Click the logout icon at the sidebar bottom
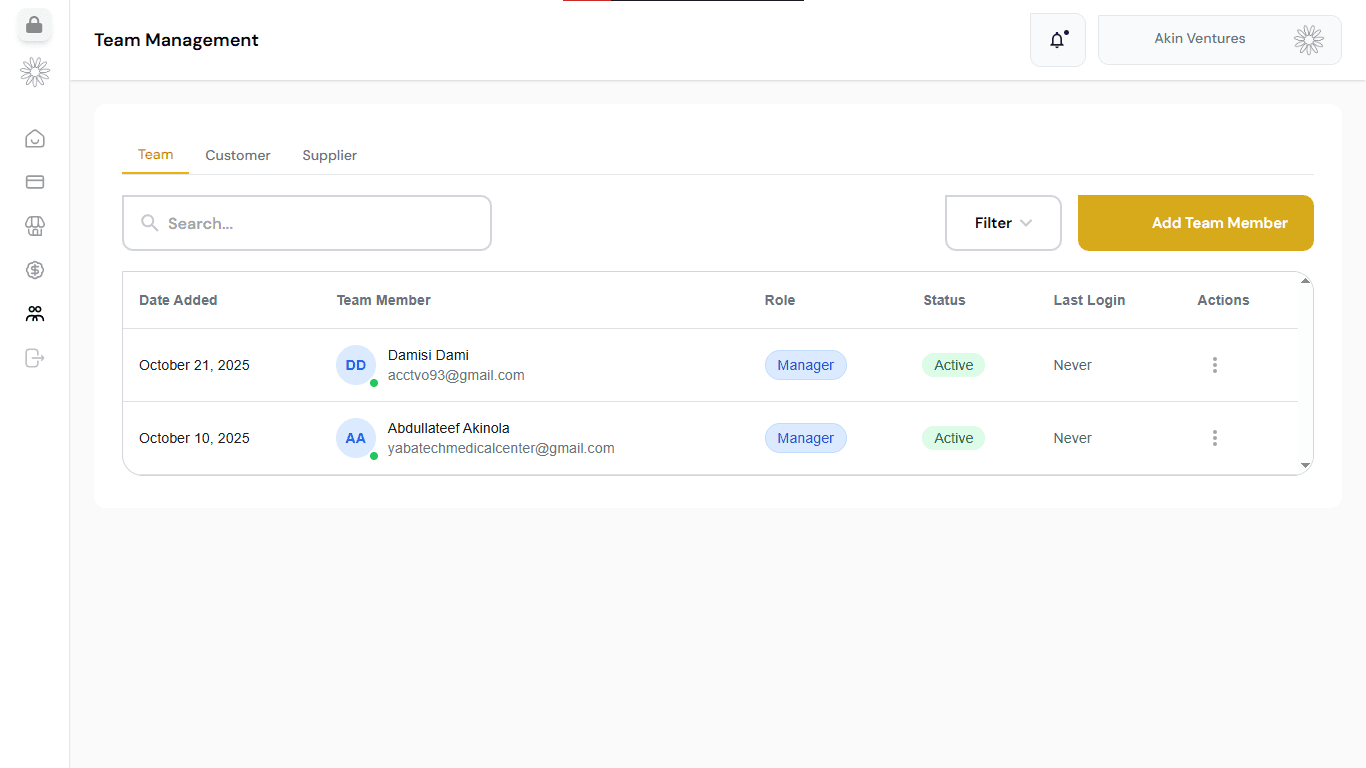 34,358
